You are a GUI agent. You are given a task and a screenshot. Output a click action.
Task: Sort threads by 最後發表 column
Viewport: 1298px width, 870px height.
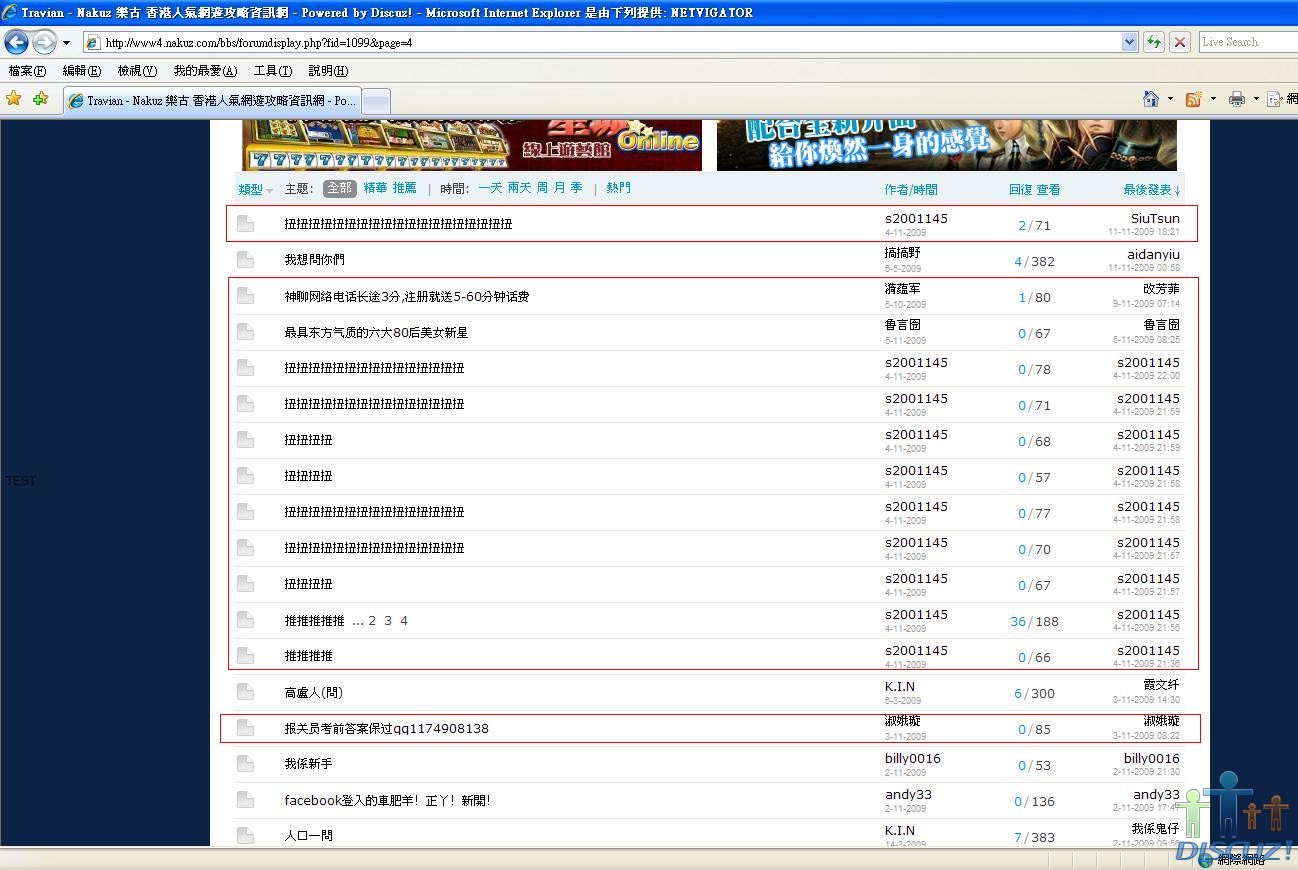(1151, 189)
